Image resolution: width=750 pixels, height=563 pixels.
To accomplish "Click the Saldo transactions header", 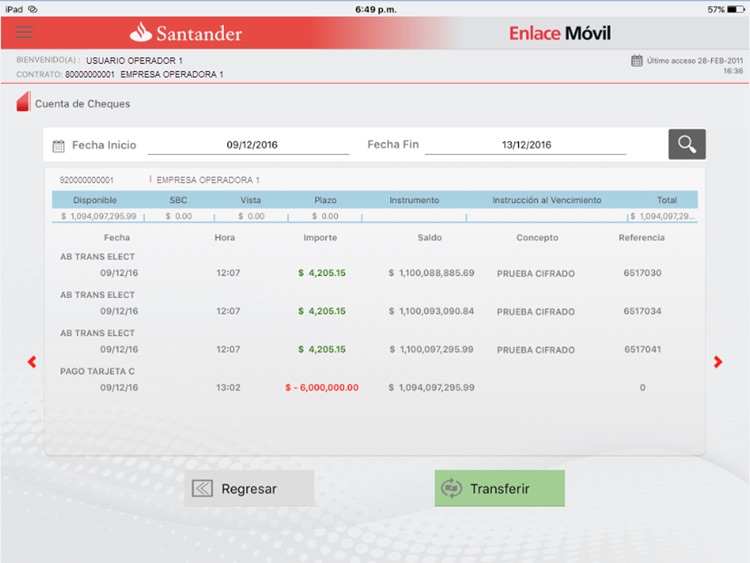I will click(x=430, y=237).
